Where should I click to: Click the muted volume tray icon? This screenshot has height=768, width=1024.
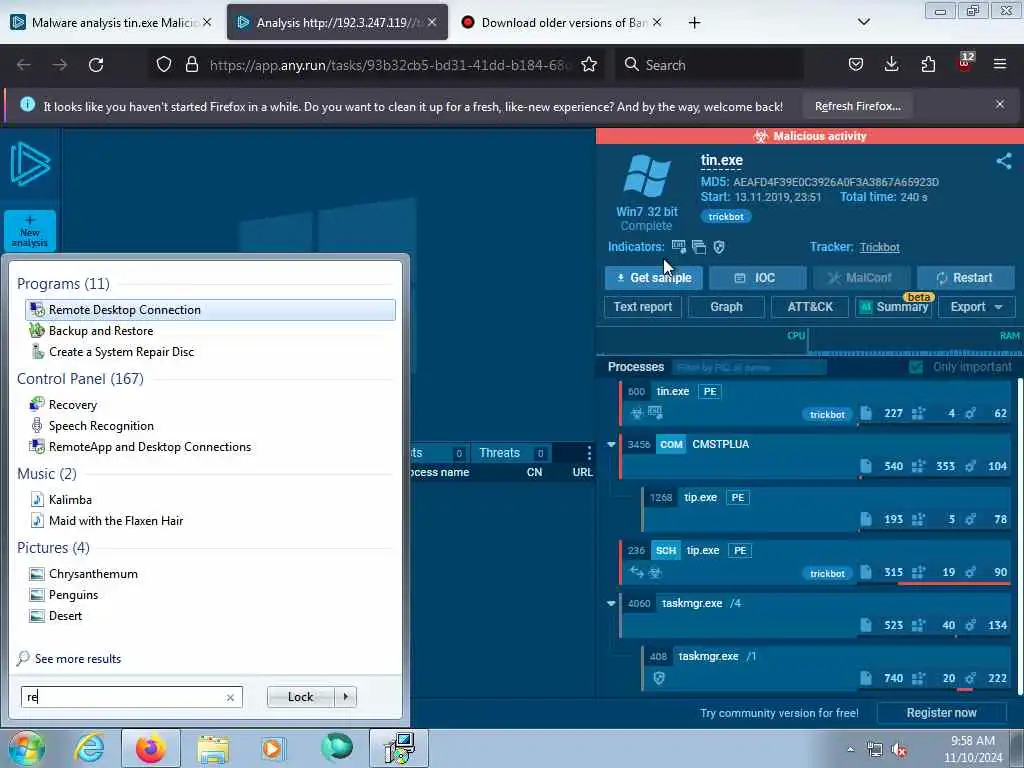[x=899, y=750]
